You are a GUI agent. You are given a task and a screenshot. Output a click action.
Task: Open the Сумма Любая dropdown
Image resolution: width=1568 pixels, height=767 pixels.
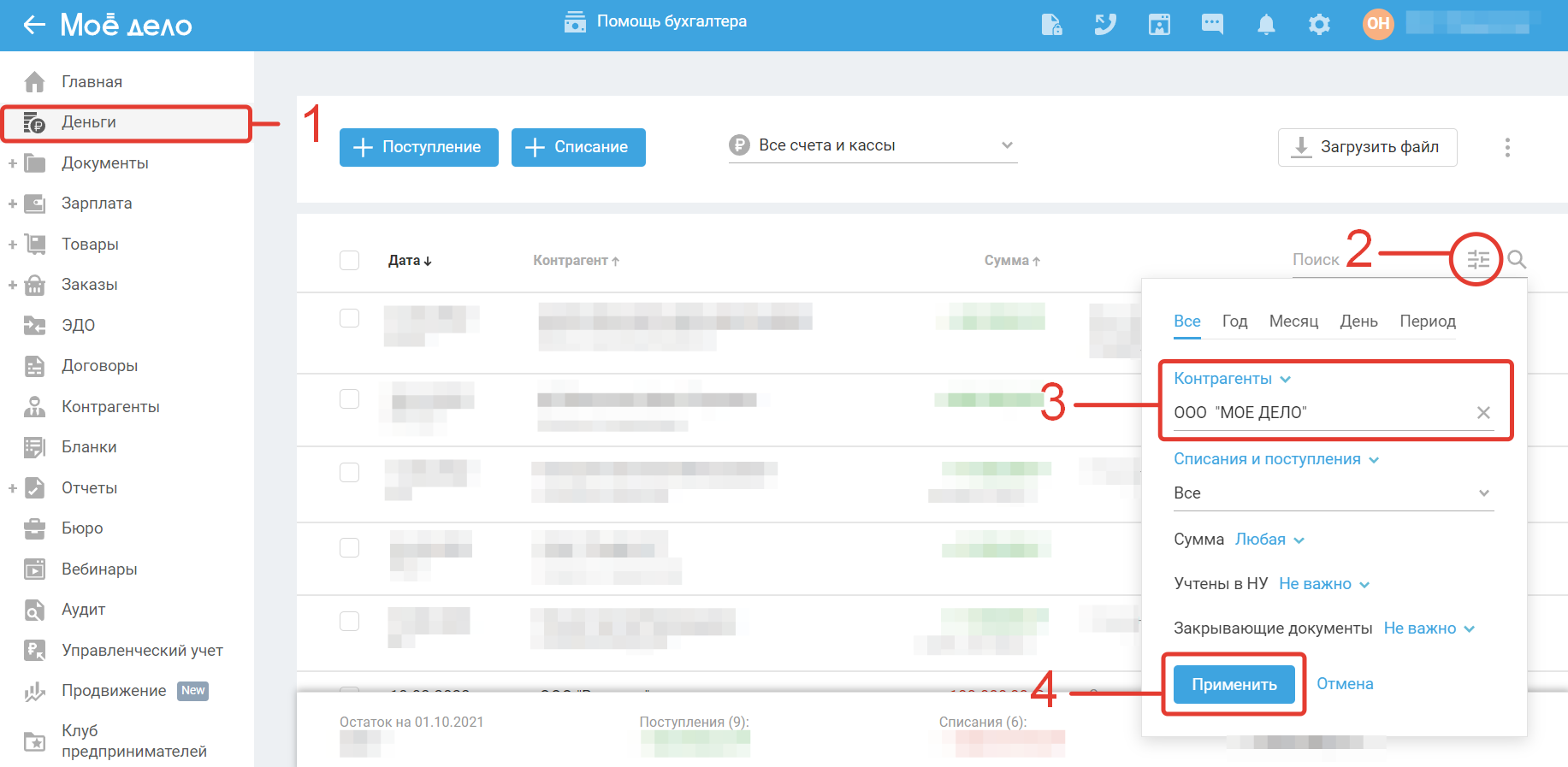point(1270,540)
